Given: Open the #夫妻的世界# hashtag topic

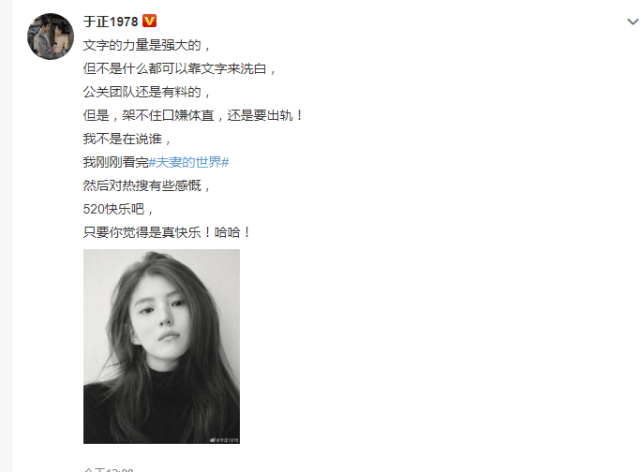Looking at the screenshot, I should 188,162.
